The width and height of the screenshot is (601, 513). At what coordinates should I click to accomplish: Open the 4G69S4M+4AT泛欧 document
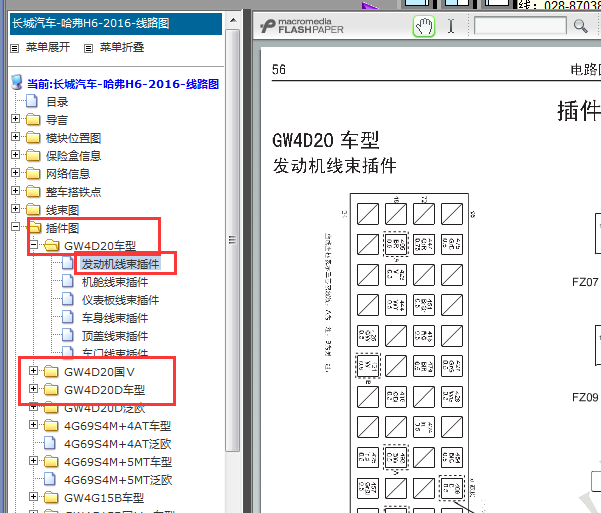tap(118, 444)
